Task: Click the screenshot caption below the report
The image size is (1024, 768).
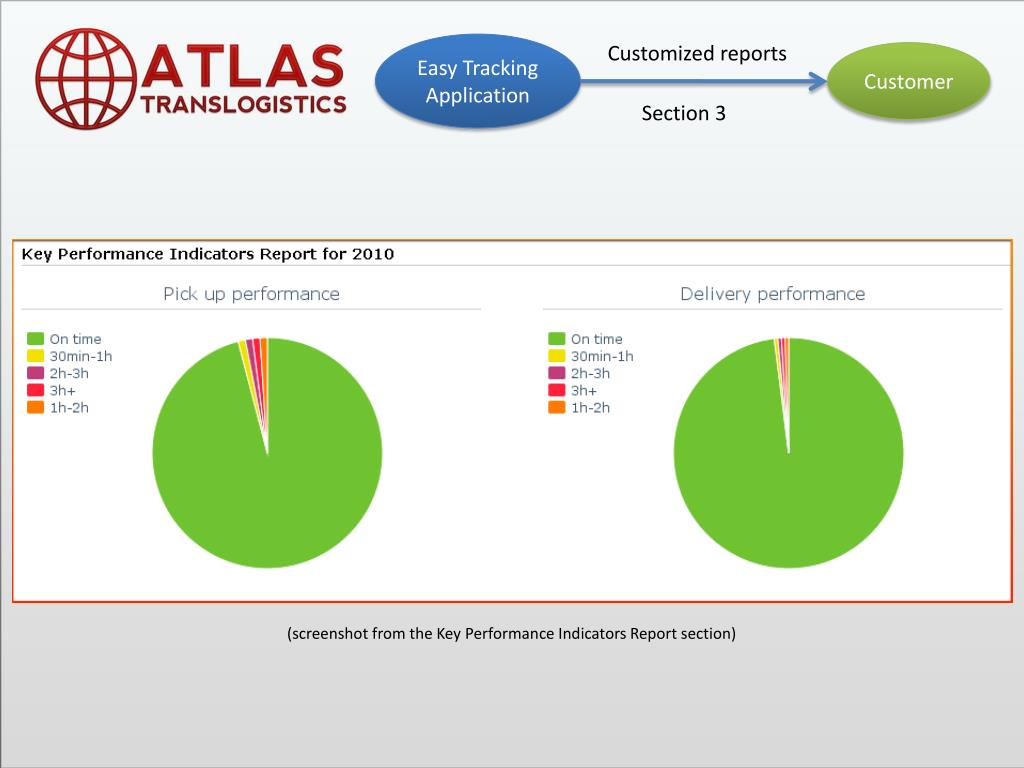Action: (x=511, y=633)
